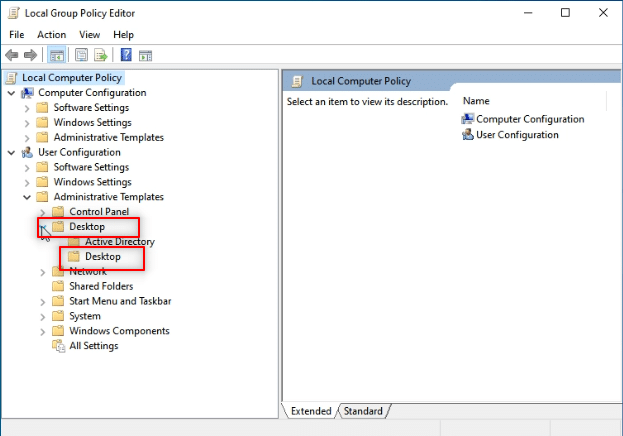The width and height of the screenshot is (623, 436).
Task: Collapse the Computer Configuration node
Action: 12,93
